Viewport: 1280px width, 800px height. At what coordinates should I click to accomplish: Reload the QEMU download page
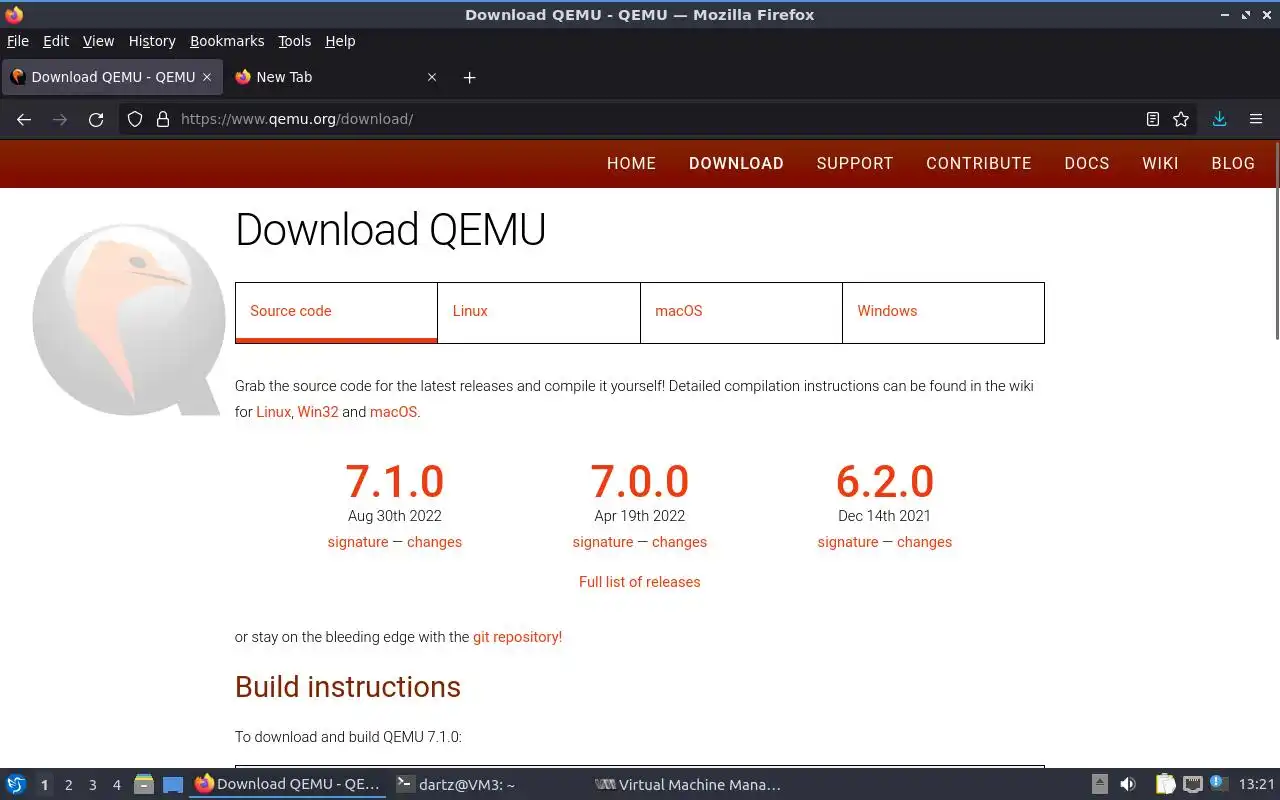click(x=96, y=119)
